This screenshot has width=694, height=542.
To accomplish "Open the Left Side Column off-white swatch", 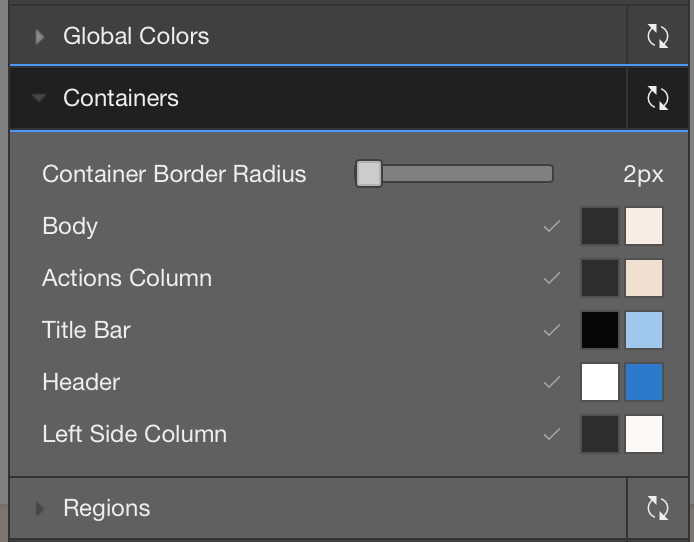I will click(x=644, y=434).
